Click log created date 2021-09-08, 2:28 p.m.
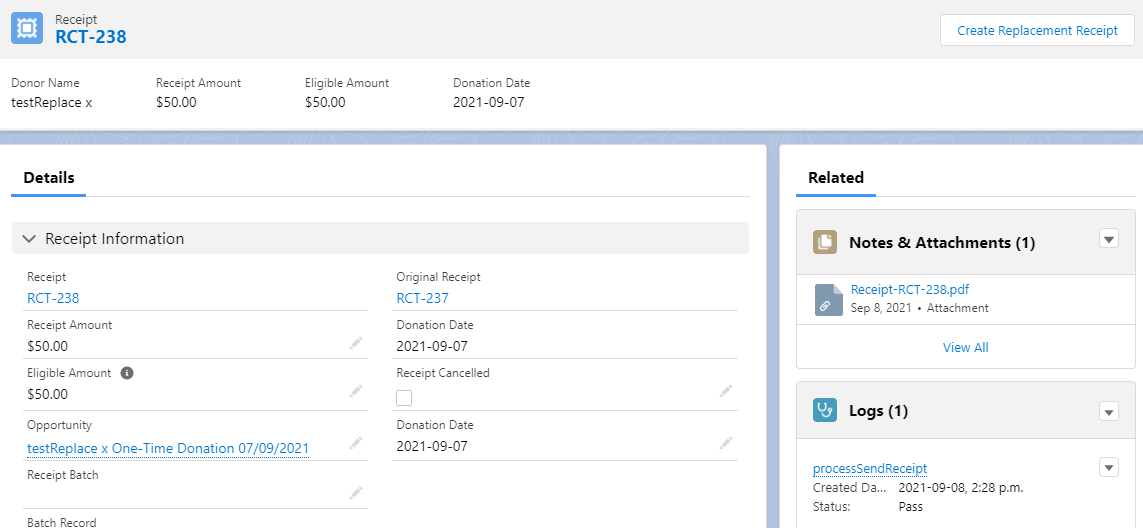This screenshot has width=1143, height=528. click(x=961, y=488)
